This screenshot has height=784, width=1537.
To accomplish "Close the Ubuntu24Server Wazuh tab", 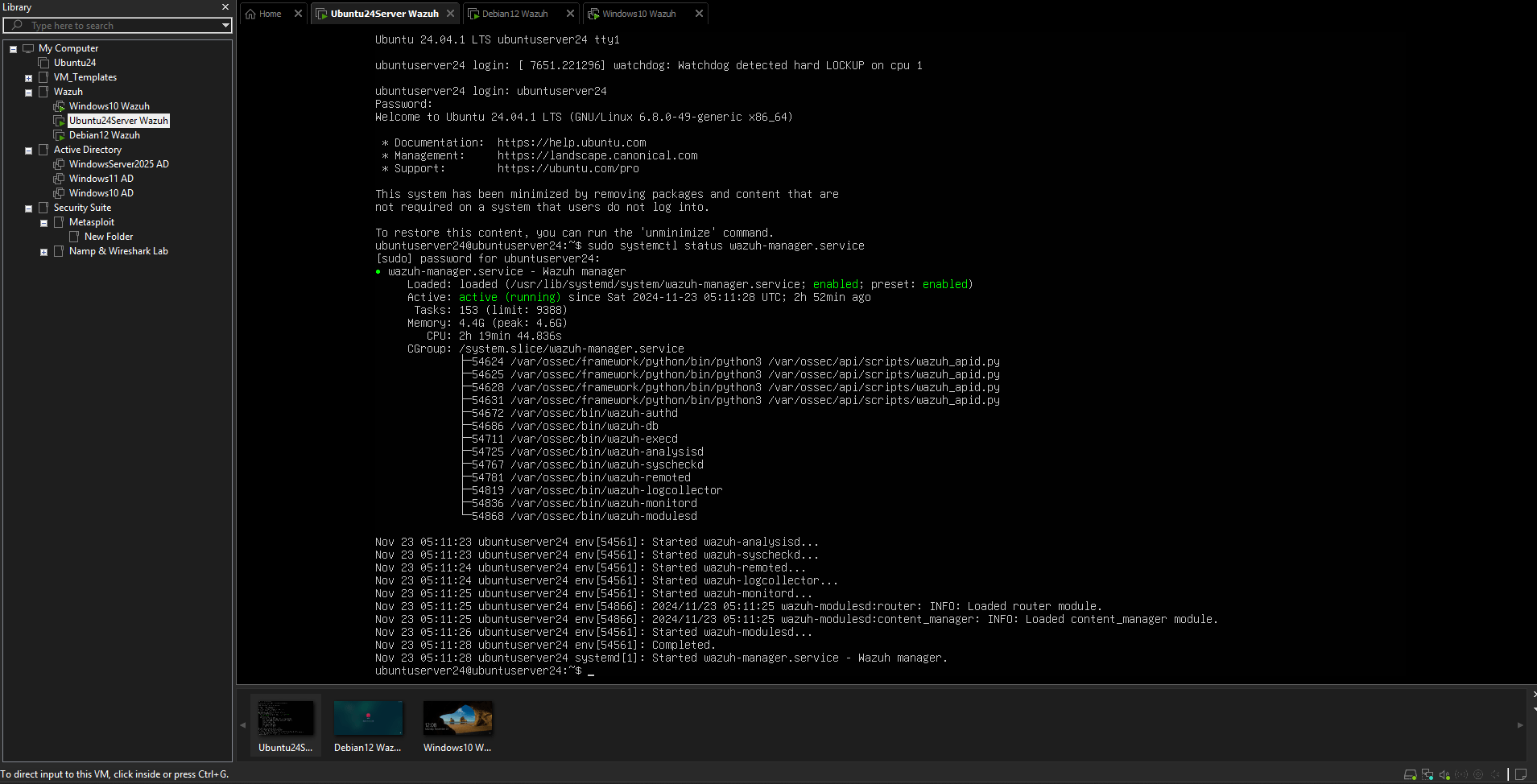I will [x=450, y=14].
